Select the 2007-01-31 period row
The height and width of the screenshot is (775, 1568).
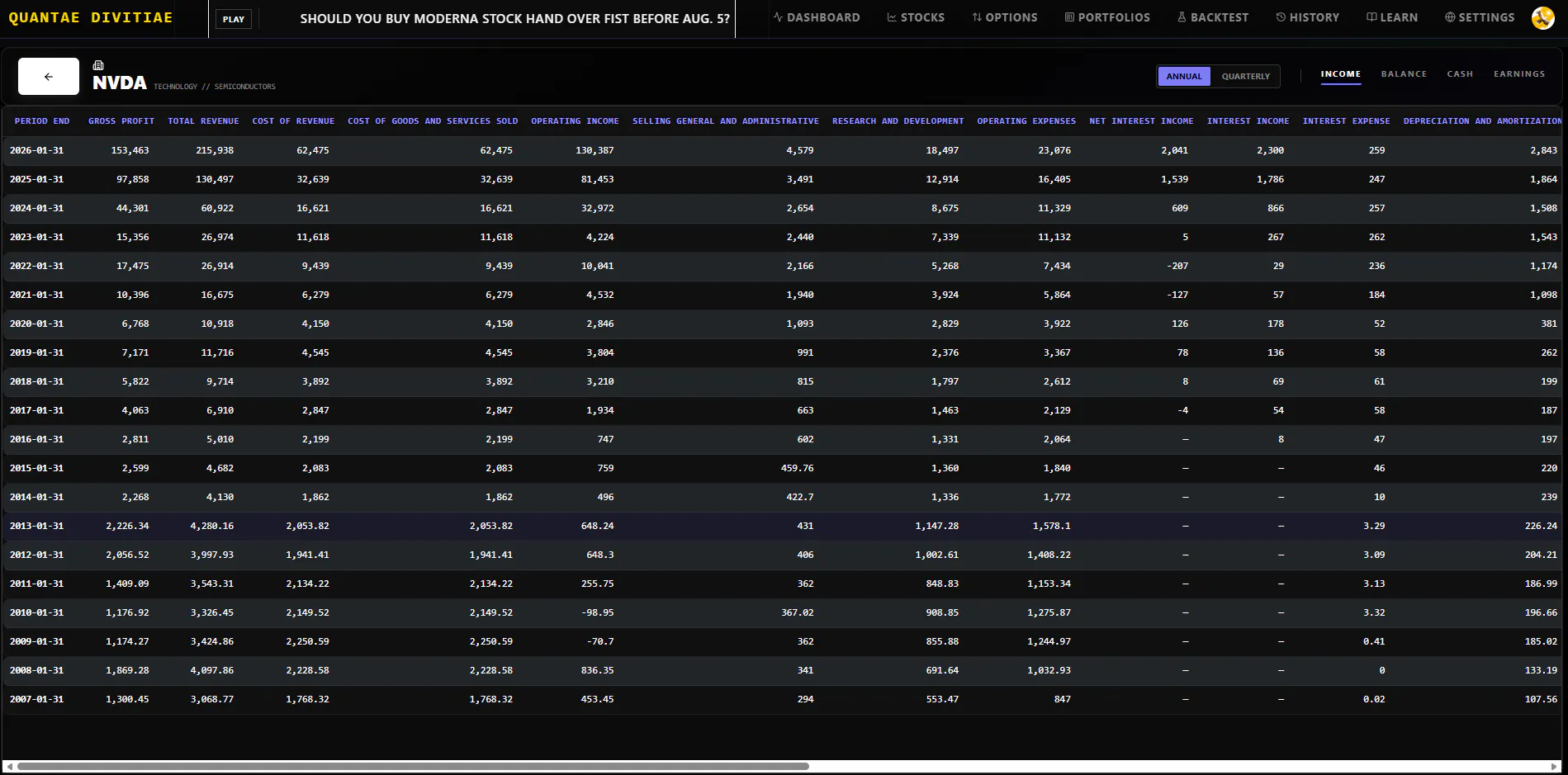(x=782, y=699)
